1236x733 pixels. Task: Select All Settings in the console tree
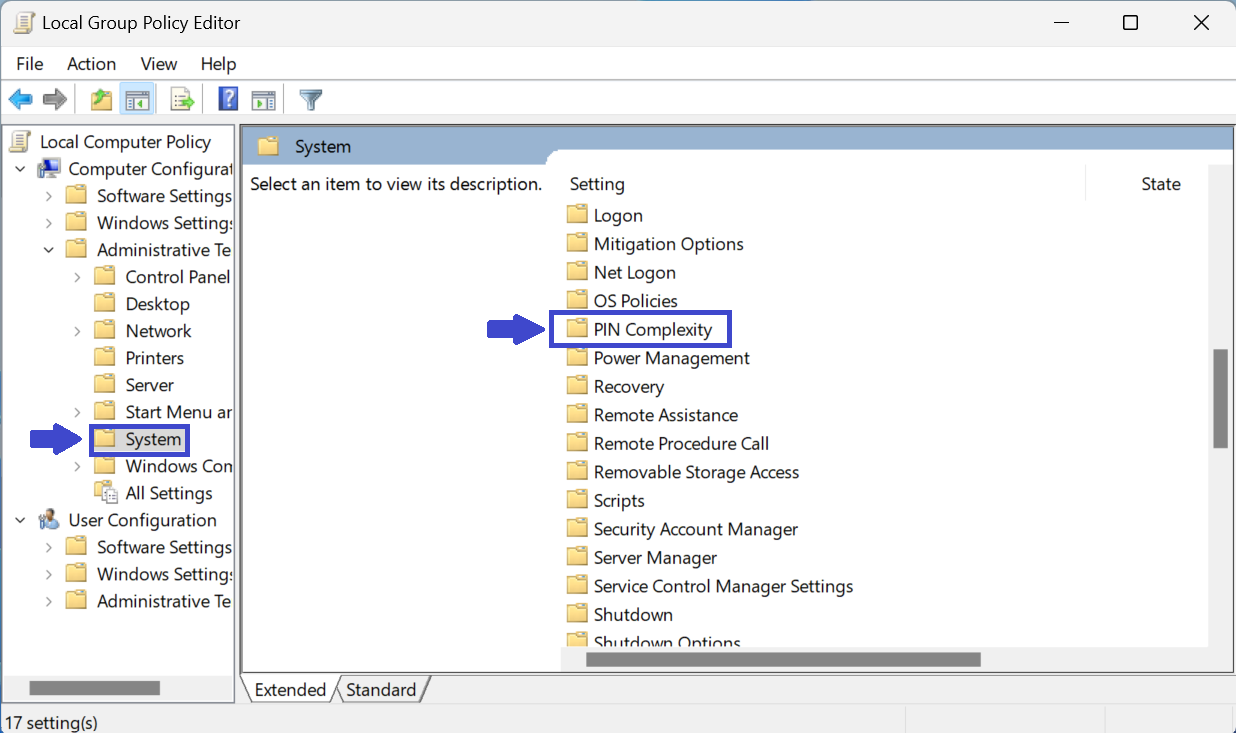[168, 493]
